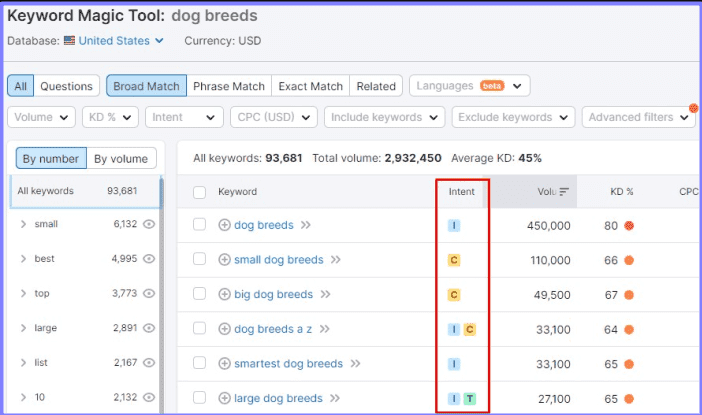Expand the 'best' keyword group
702x415 pixels.
(23, 259)
